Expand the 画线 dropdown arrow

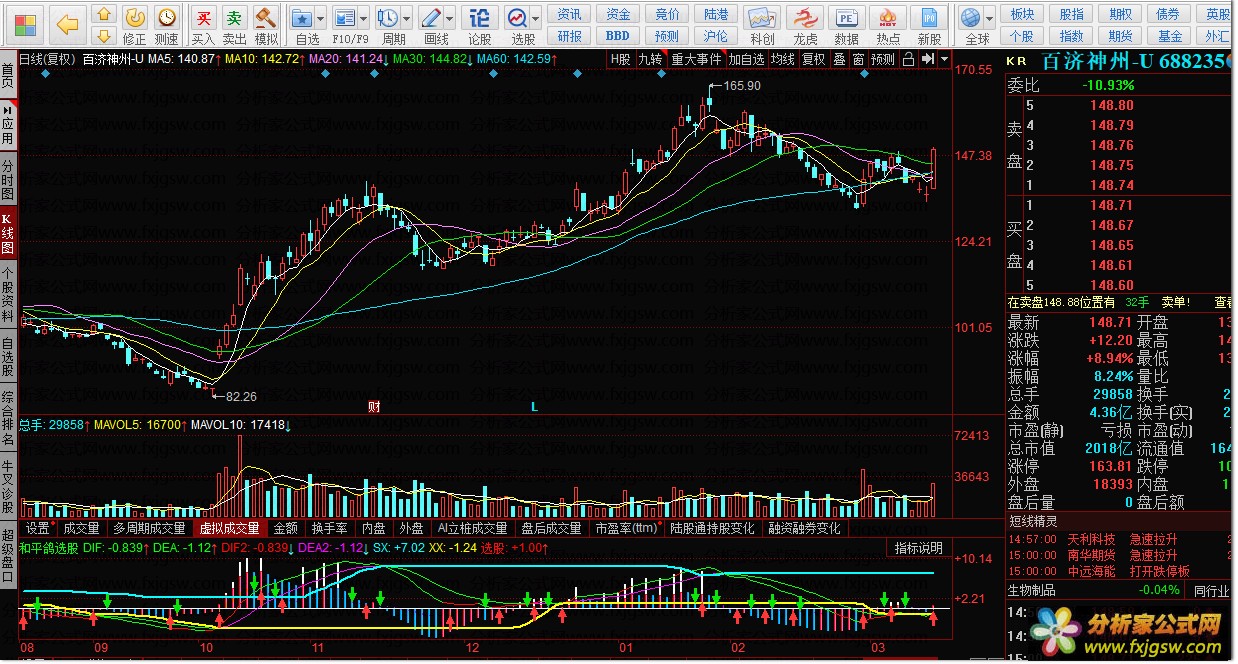[448, 18]
